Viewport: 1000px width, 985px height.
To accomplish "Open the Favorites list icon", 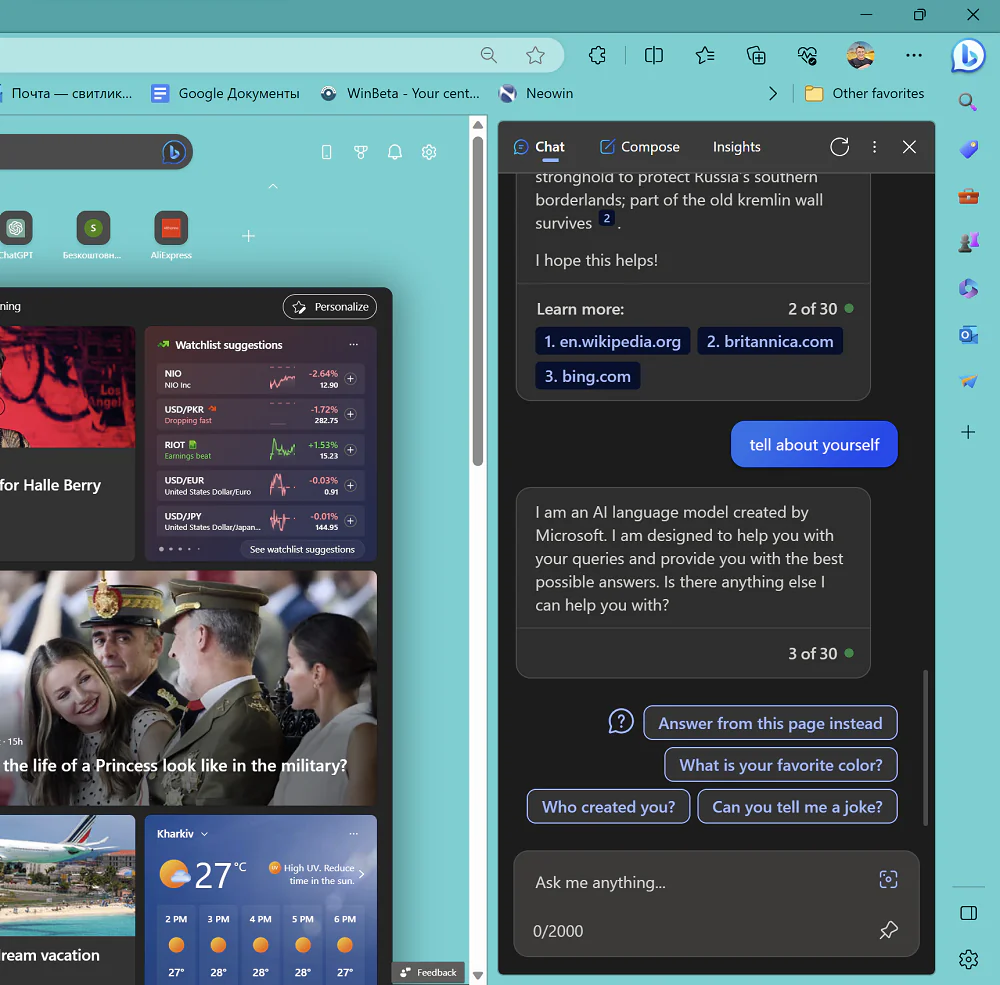I will (x=705, y=56).
